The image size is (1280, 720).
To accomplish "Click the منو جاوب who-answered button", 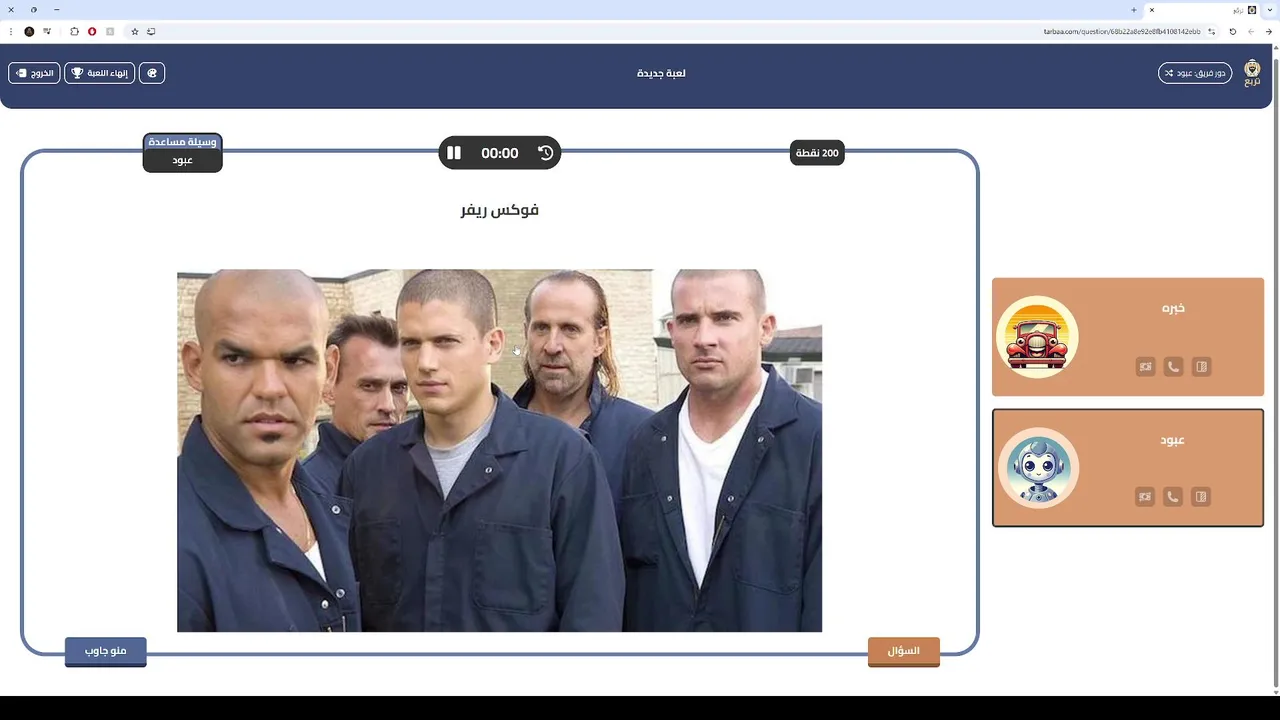I will 106,651.
